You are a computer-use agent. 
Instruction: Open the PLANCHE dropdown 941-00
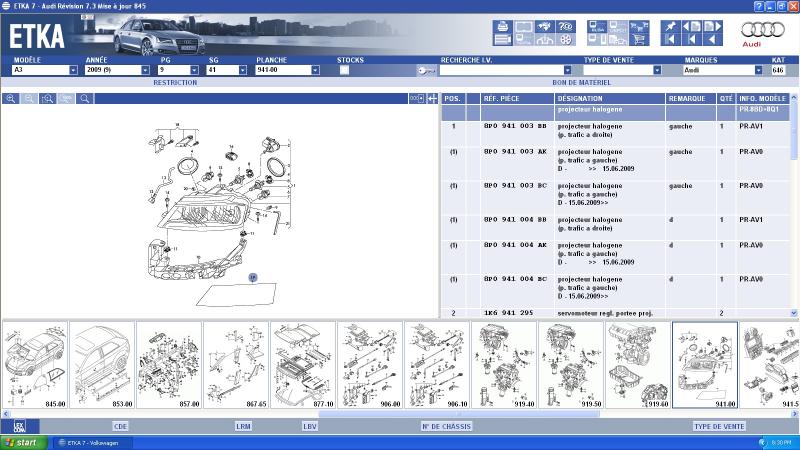pyautogui.click(x=315, y=70)
